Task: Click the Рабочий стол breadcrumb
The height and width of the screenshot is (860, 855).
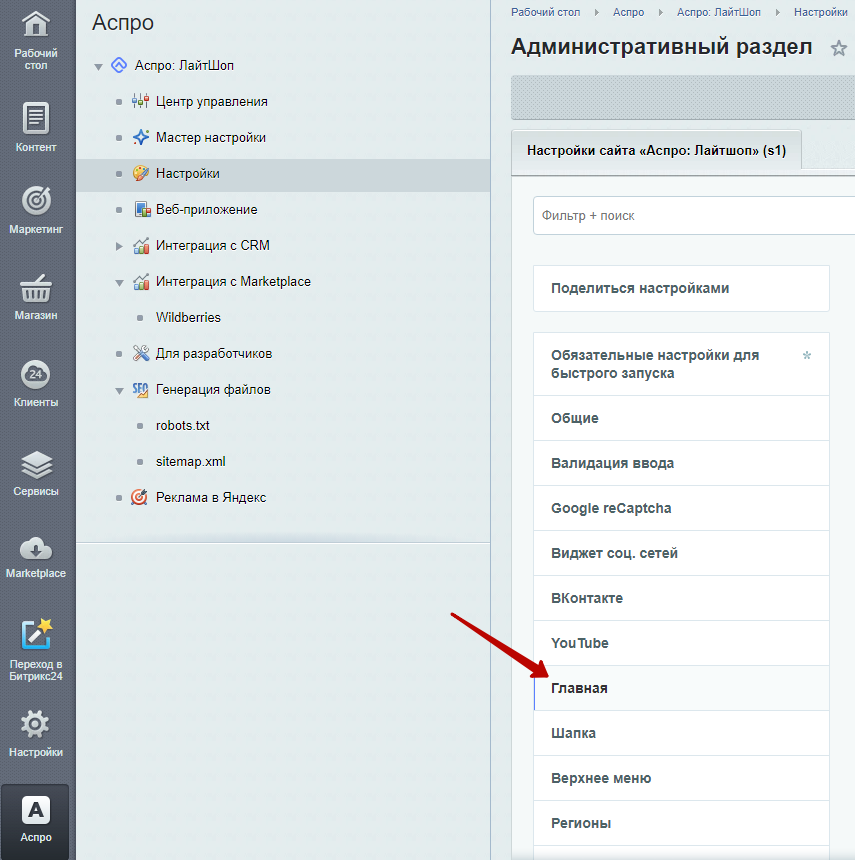Action: click(545, 12)
